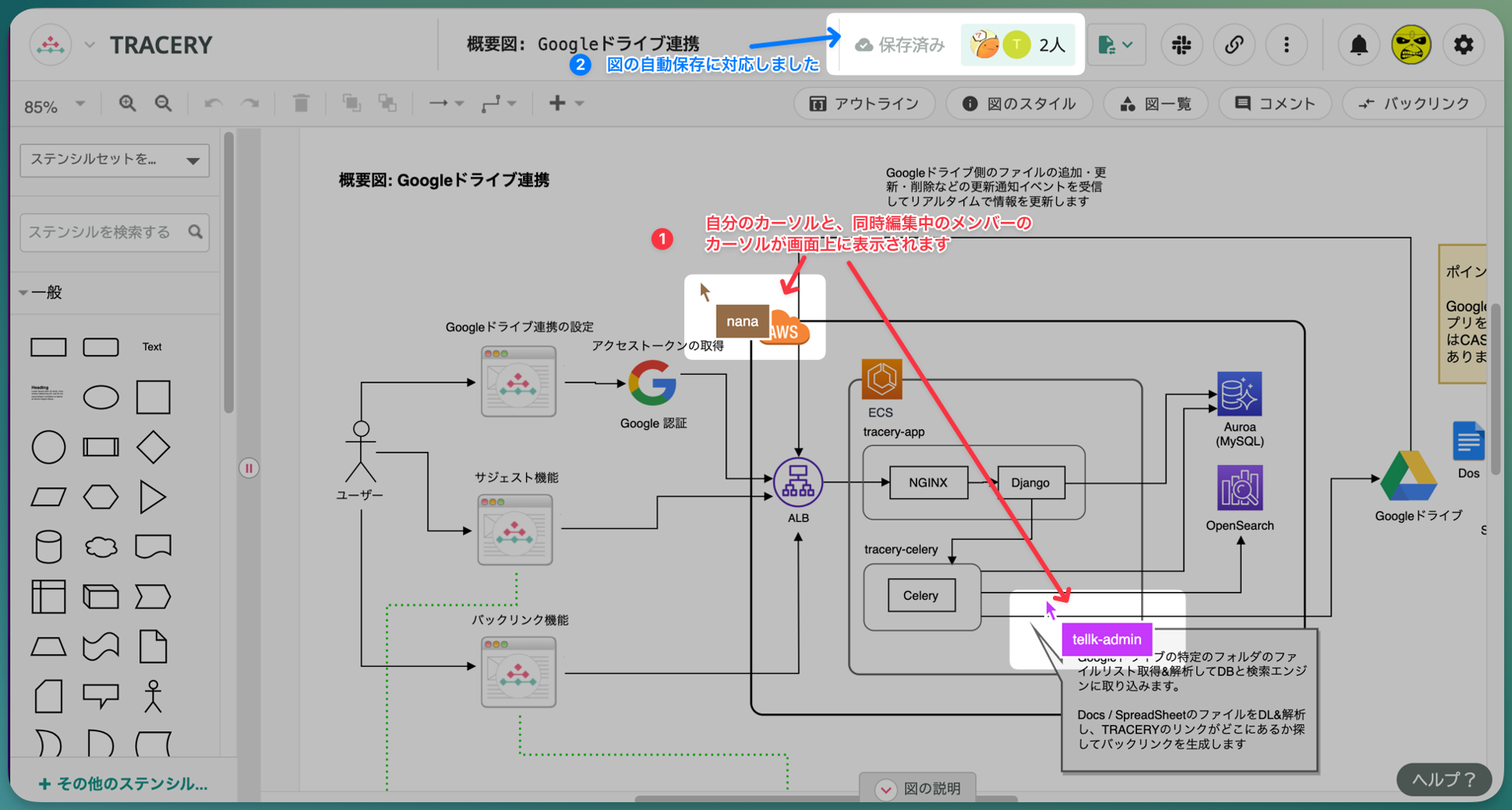
Task: Copy link using the chain icon
Action: click(x=1233, y=45)
